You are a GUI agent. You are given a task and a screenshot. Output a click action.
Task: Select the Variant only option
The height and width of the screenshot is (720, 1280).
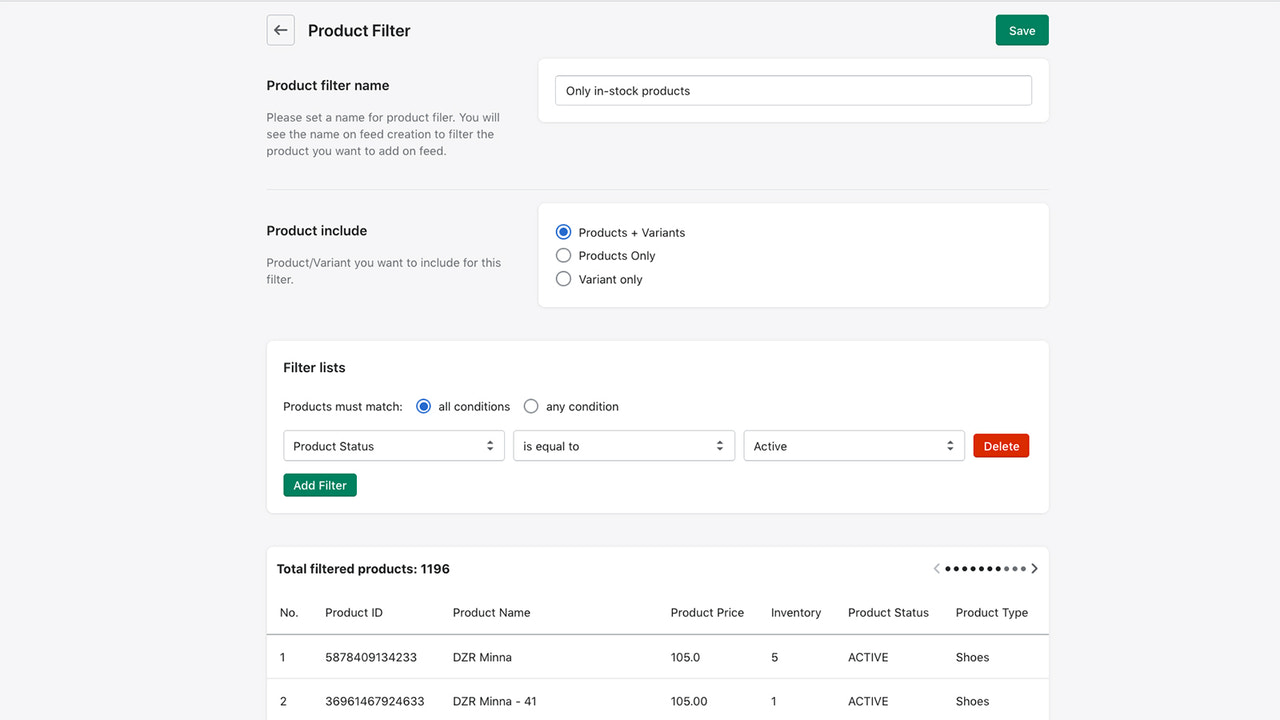point(563,278)
